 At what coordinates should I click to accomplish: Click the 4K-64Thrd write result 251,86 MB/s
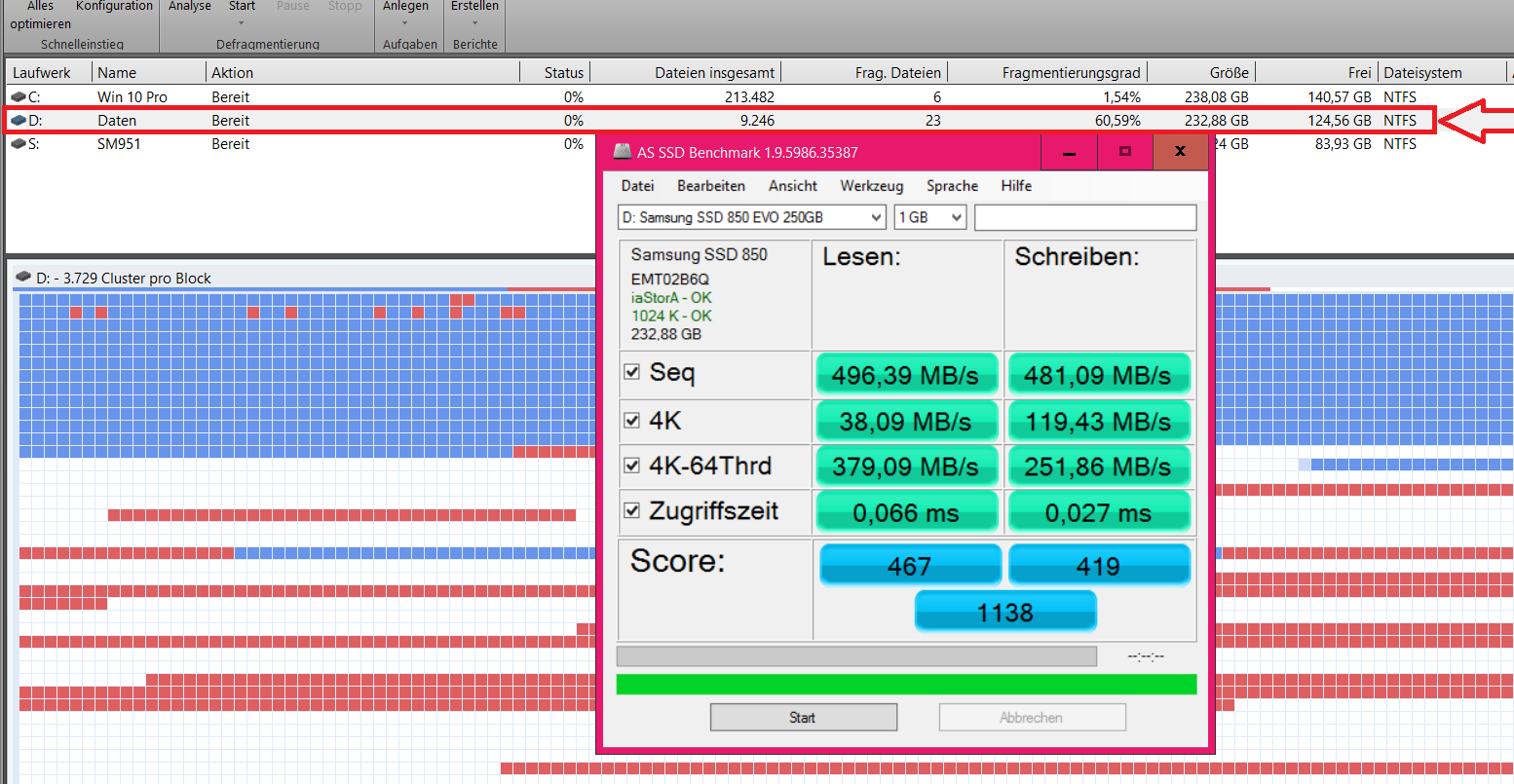(x=1098, y=467)
